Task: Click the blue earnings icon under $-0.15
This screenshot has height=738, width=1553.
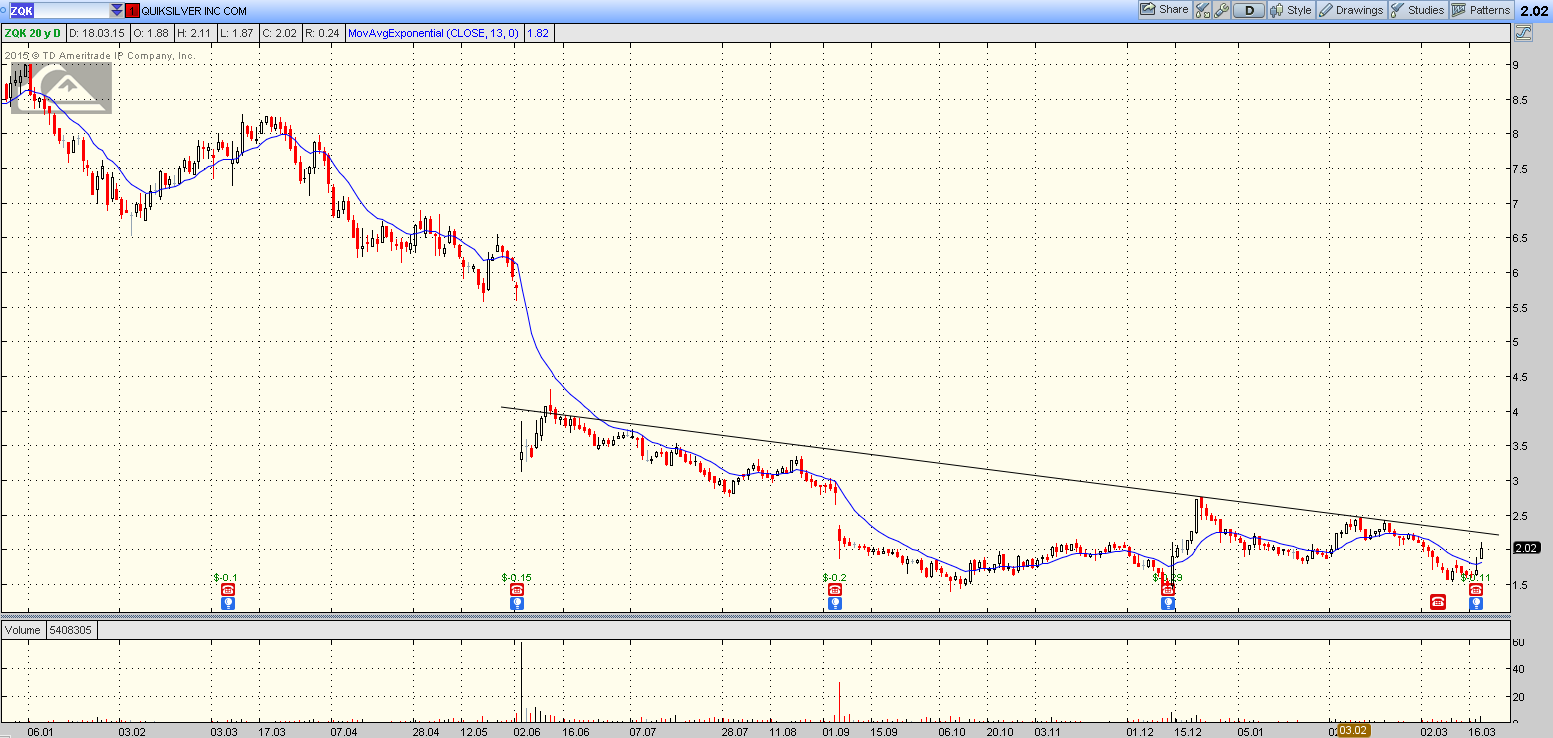Action: click(517, 603)
